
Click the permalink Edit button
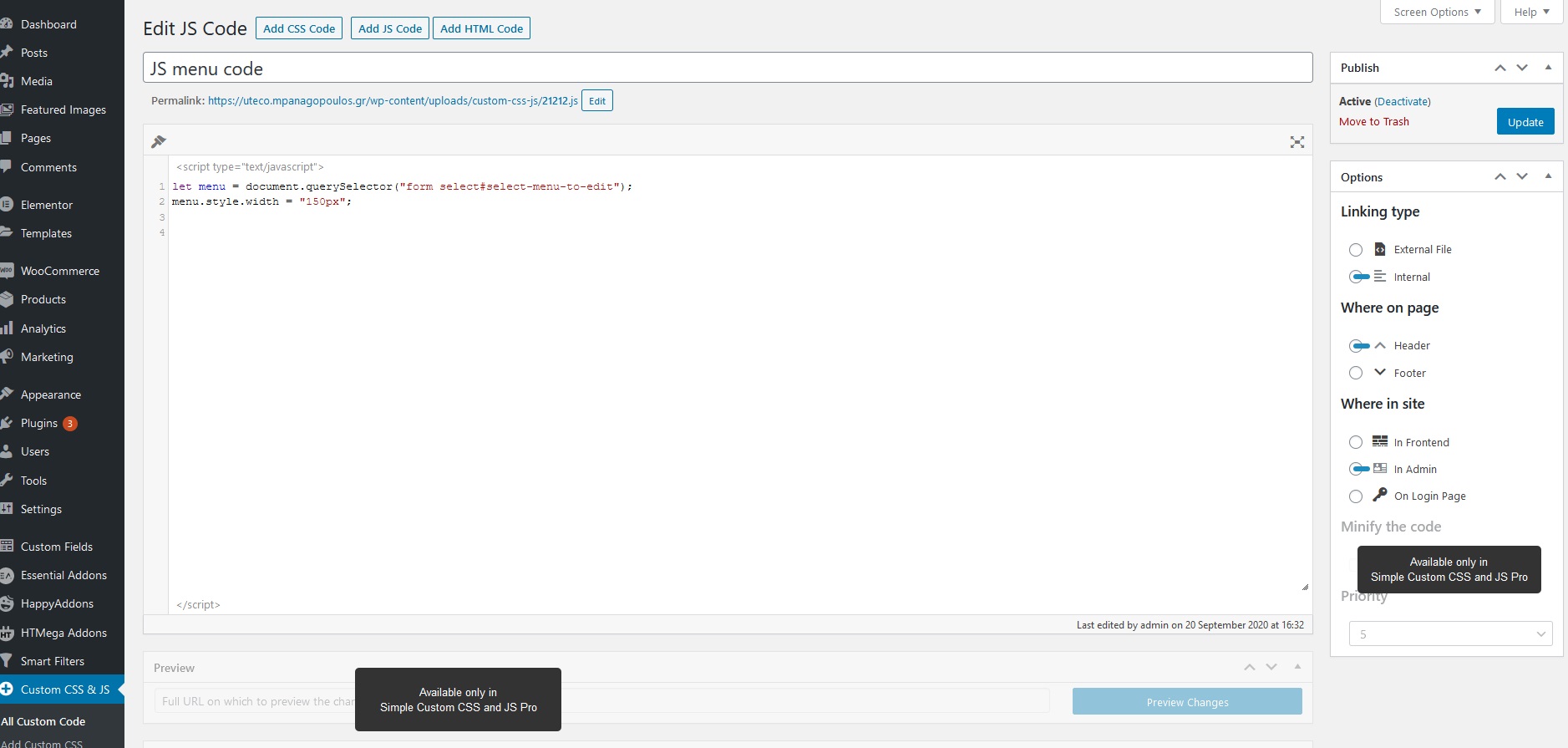pyautogui.click(x=597, y=101)
